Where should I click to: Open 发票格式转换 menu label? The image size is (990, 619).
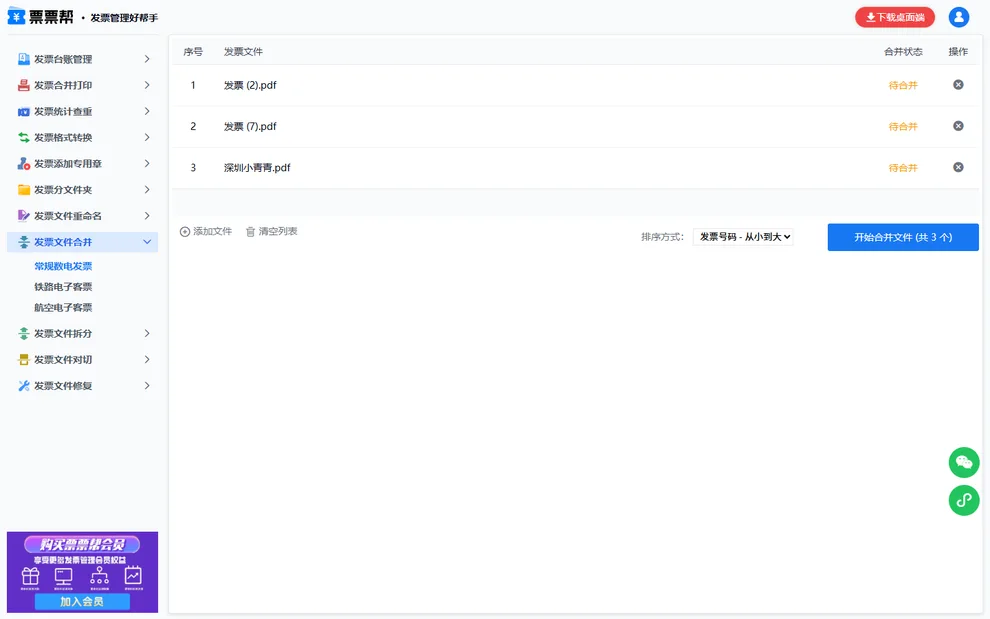pyautogui.click(x=63, y=138)
